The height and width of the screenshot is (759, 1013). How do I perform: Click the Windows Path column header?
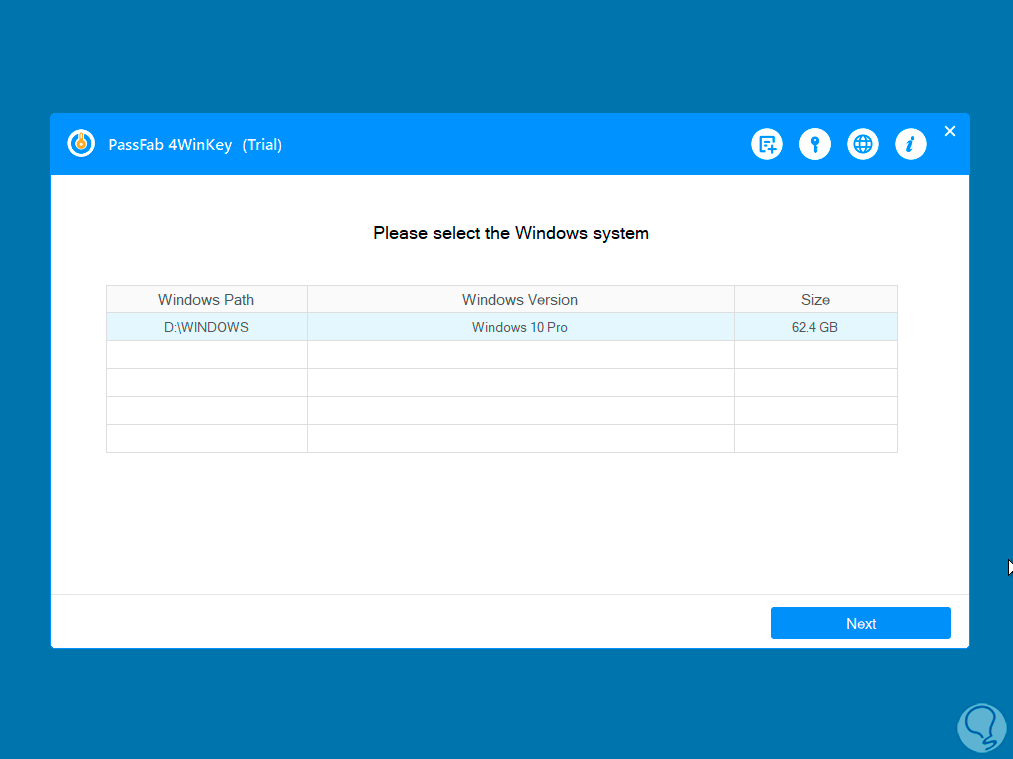[207, 300]
